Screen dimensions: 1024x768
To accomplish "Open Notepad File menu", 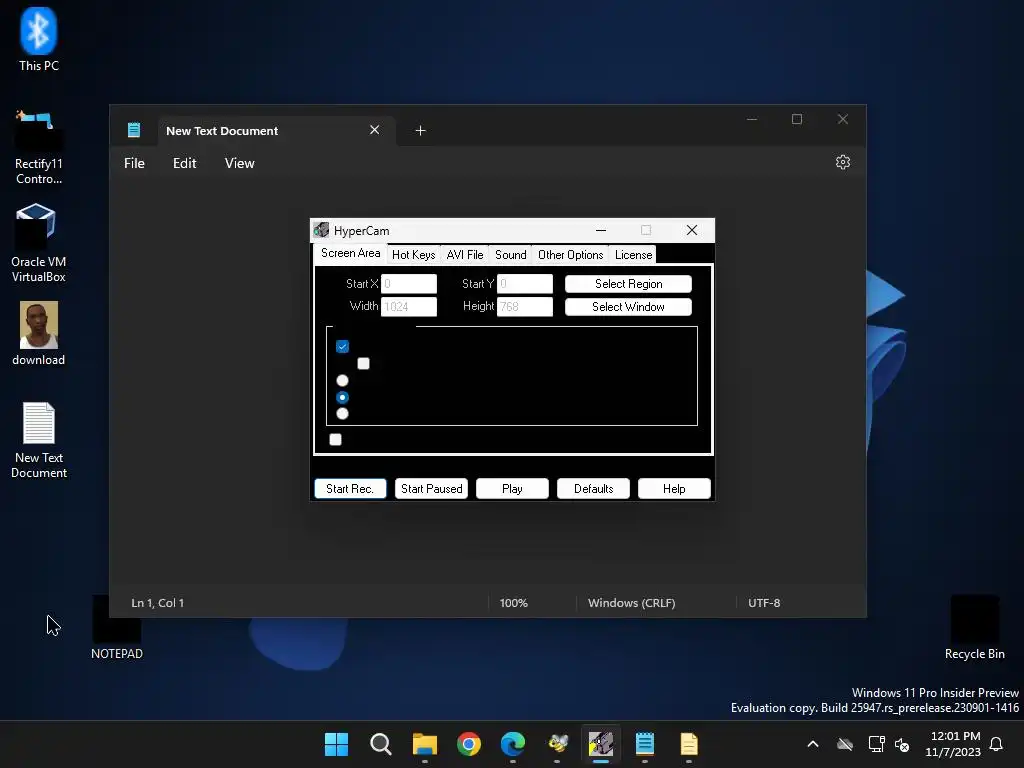I will point(135,163).
